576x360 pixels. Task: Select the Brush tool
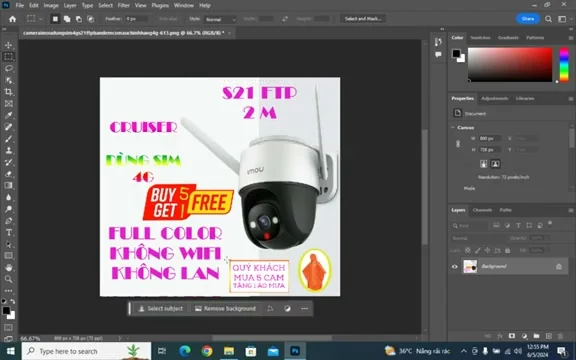[8, 139]
